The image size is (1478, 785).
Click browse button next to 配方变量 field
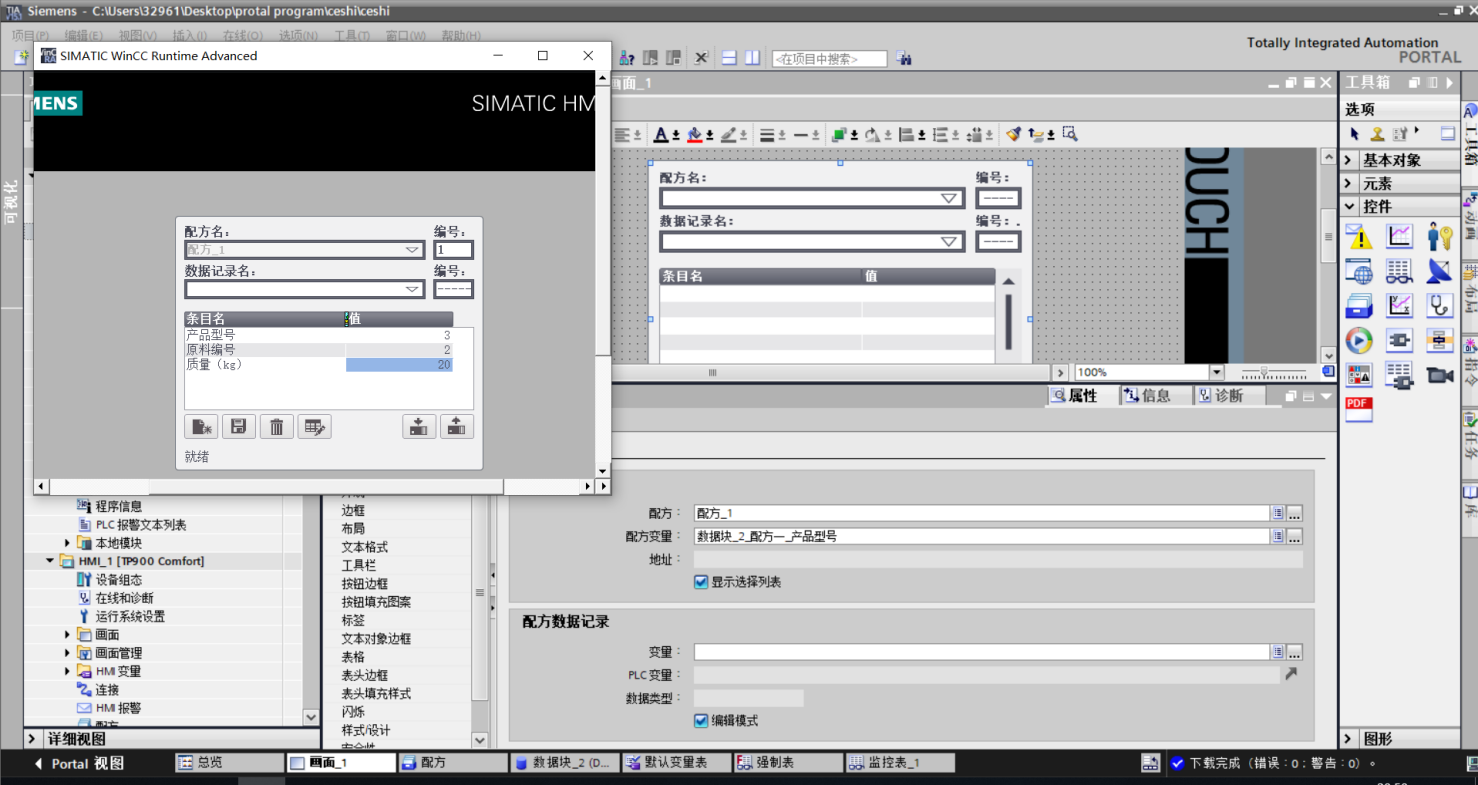click(x=1295, y=536)
